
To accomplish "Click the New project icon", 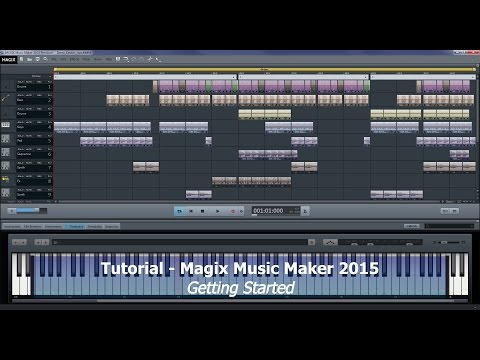I will pos(22,59).
